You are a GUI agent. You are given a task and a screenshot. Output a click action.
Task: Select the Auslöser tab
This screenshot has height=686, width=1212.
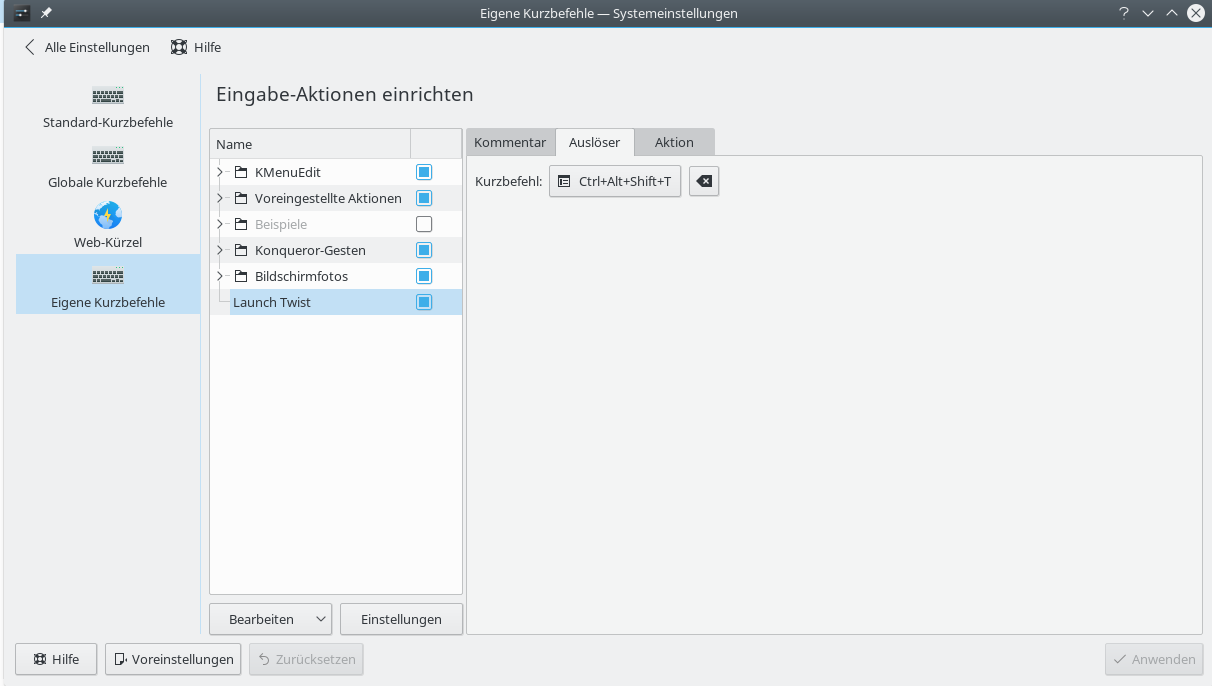(595, 142)
